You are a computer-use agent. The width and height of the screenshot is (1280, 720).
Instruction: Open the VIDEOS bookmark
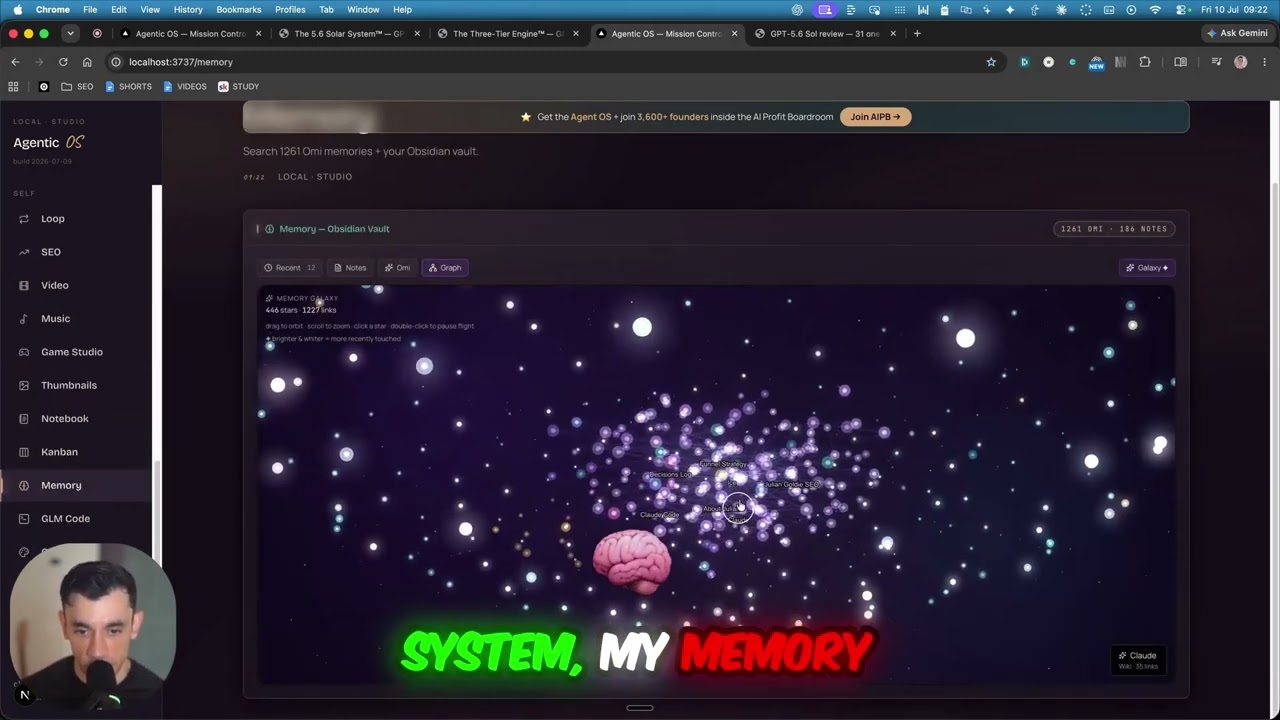[x=184, y=87]
